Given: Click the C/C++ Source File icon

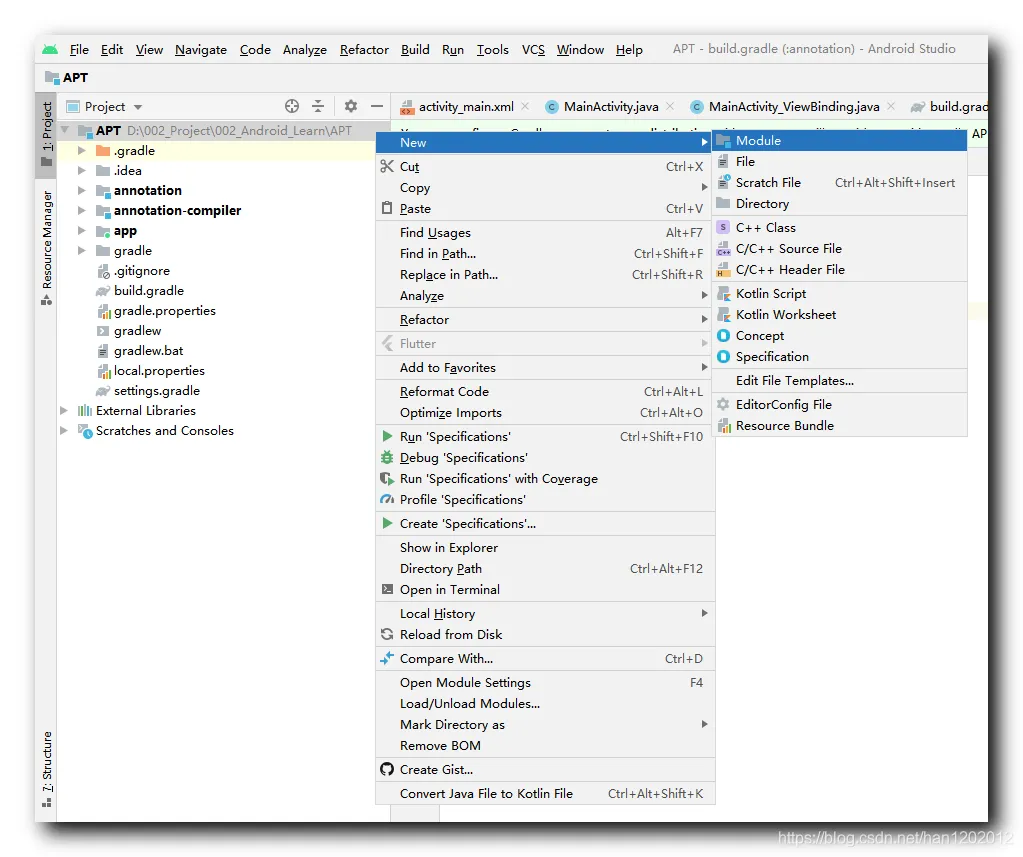Looking at the screenshot, I should (723, 248).
